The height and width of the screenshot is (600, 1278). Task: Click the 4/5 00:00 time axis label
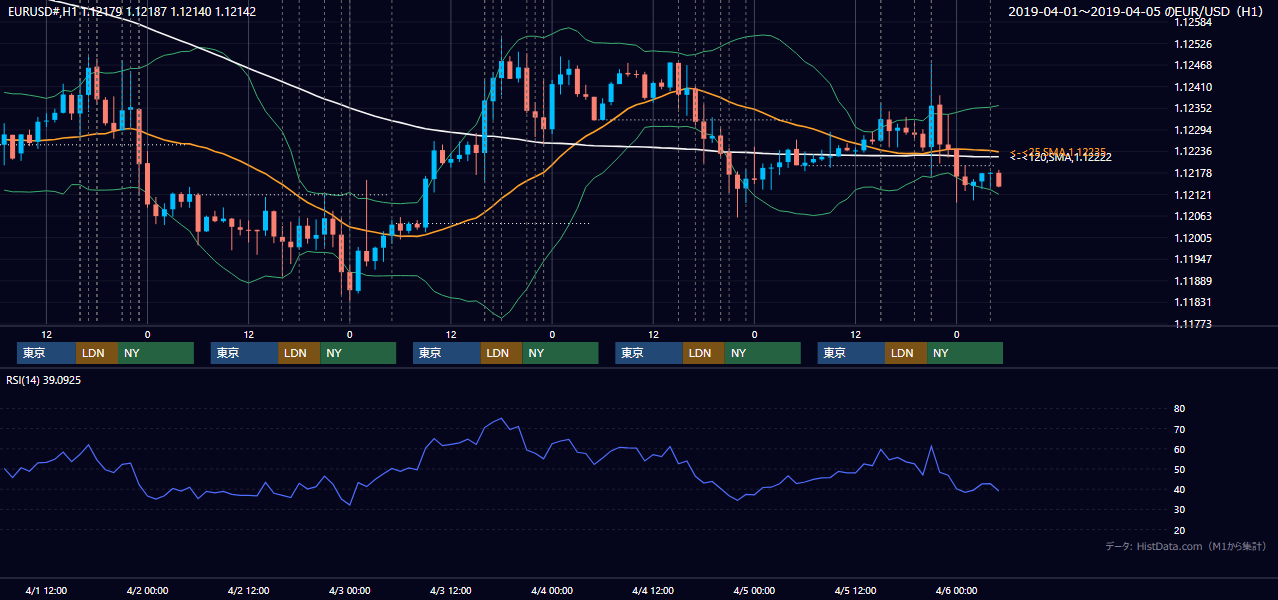tap(754, 590)
